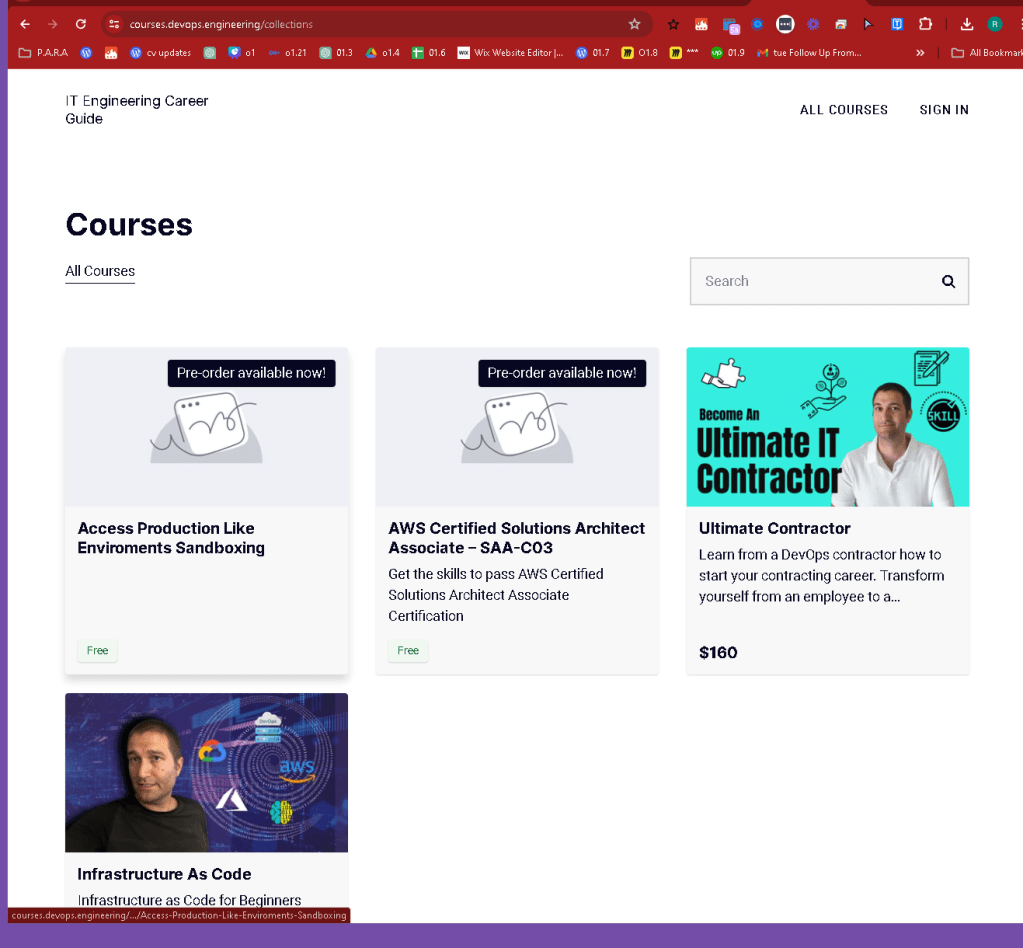Expand the hidden bookmarks chevron
This screenshot has height=948, width=1023.
[x=920, y=53]
